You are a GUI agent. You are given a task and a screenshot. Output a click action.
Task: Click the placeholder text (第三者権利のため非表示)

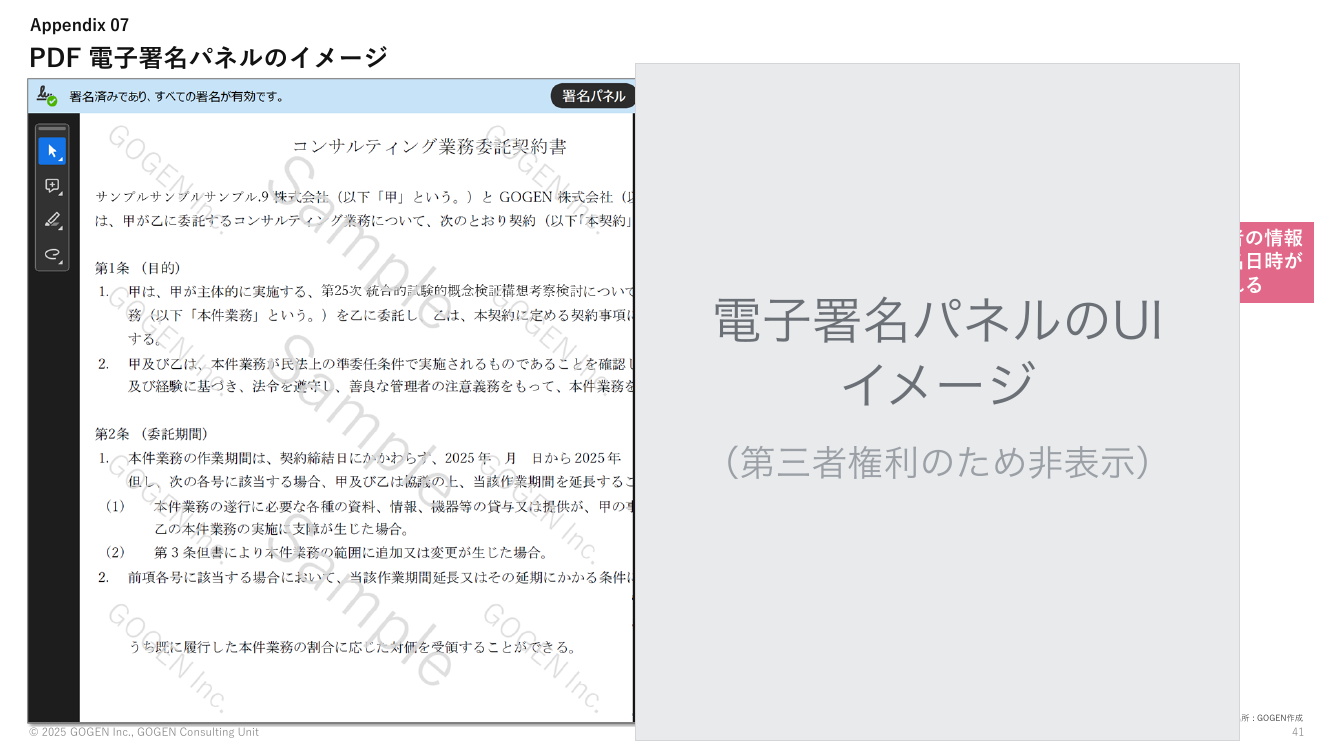937,462
